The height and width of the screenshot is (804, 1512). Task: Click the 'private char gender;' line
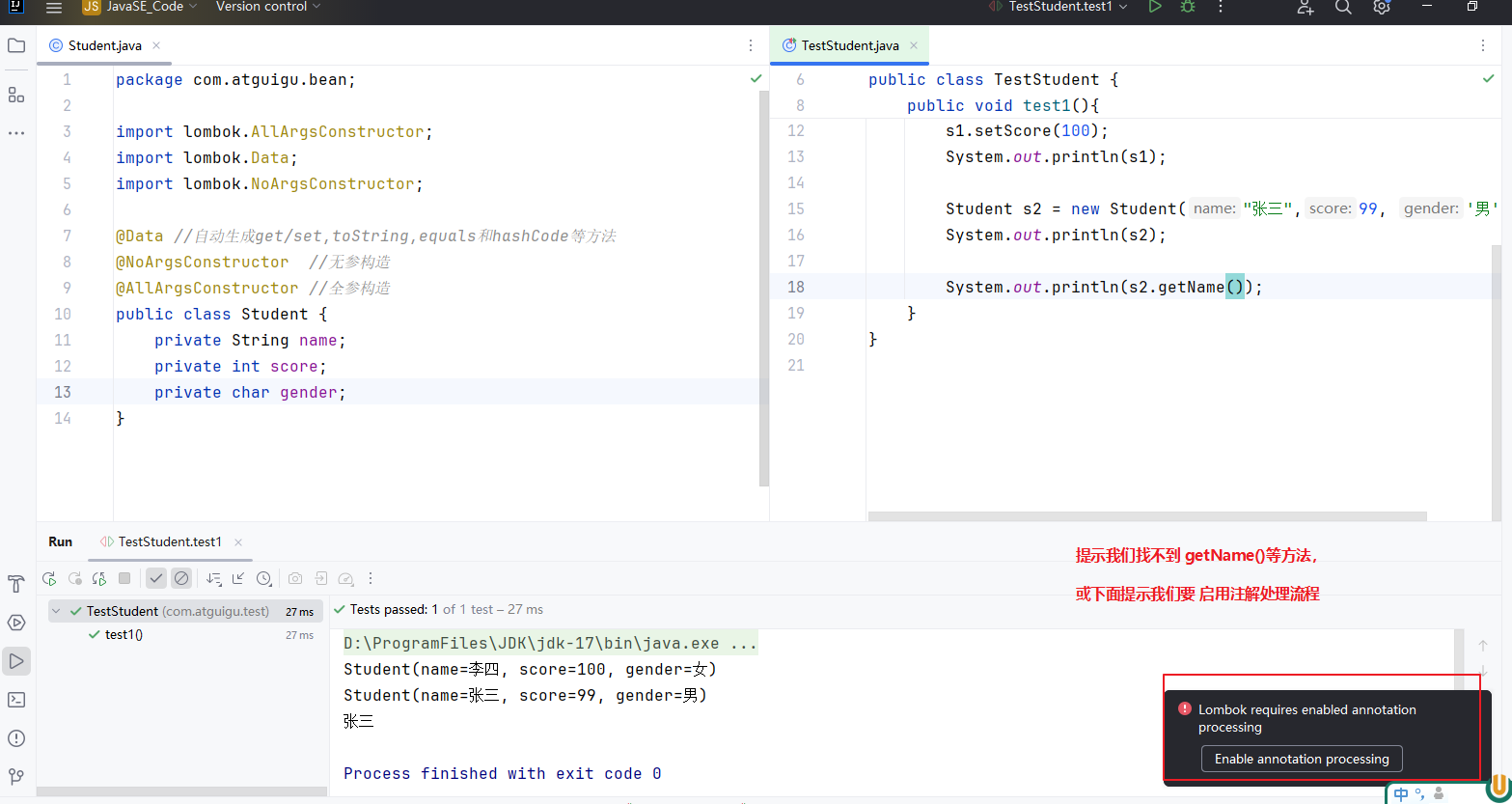pyautogui.click(x=250, y=392)
